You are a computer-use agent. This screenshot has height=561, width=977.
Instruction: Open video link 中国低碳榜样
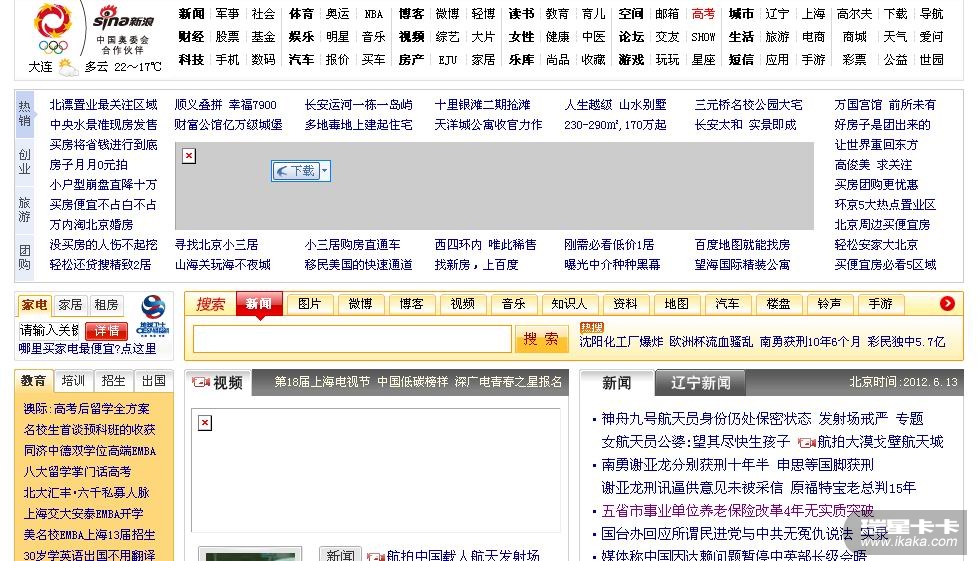[x=412, y=382]
